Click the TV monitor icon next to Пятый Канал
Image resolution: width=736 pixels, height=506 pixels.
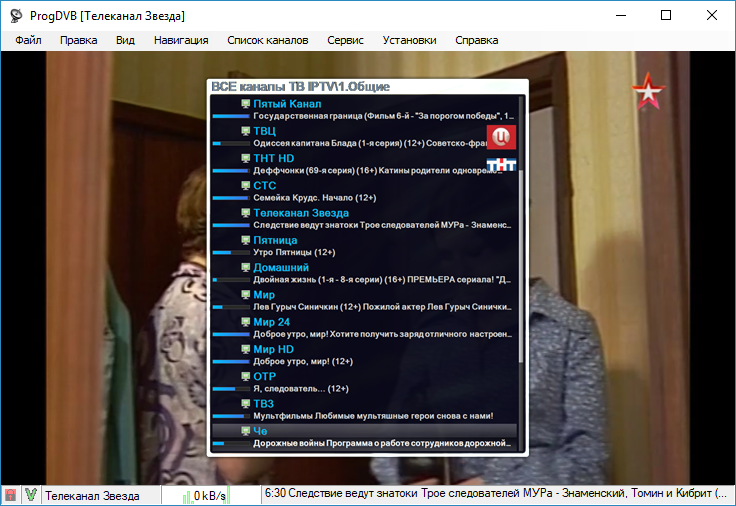[x=246, y=104]
